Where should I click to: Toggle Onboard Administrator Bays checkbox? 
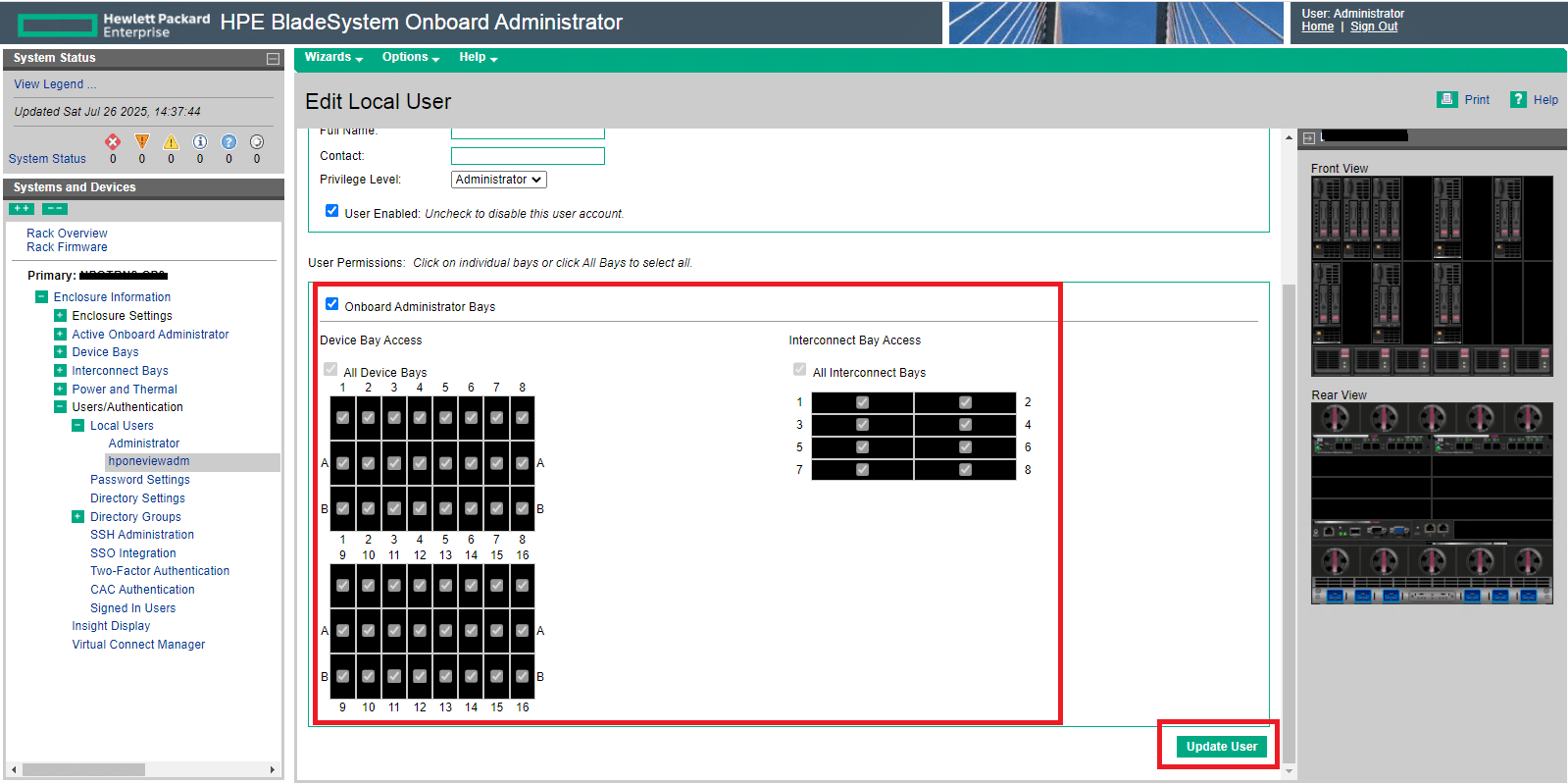tap(332, 304)
